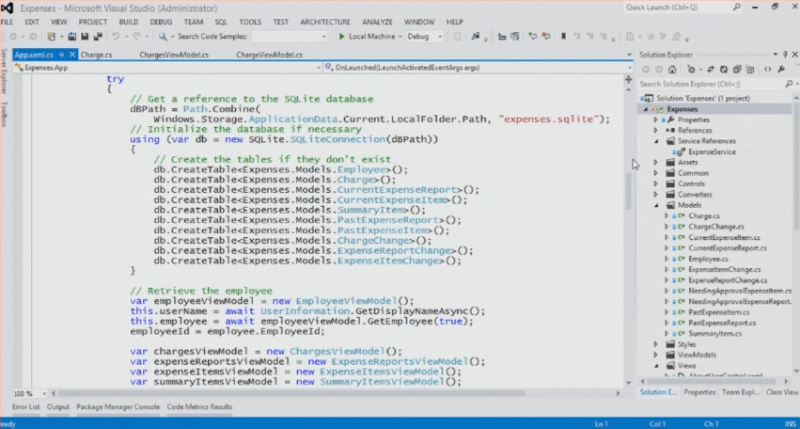
Task: Select Employee.cs in Solution Explorer
Action: 708,259
